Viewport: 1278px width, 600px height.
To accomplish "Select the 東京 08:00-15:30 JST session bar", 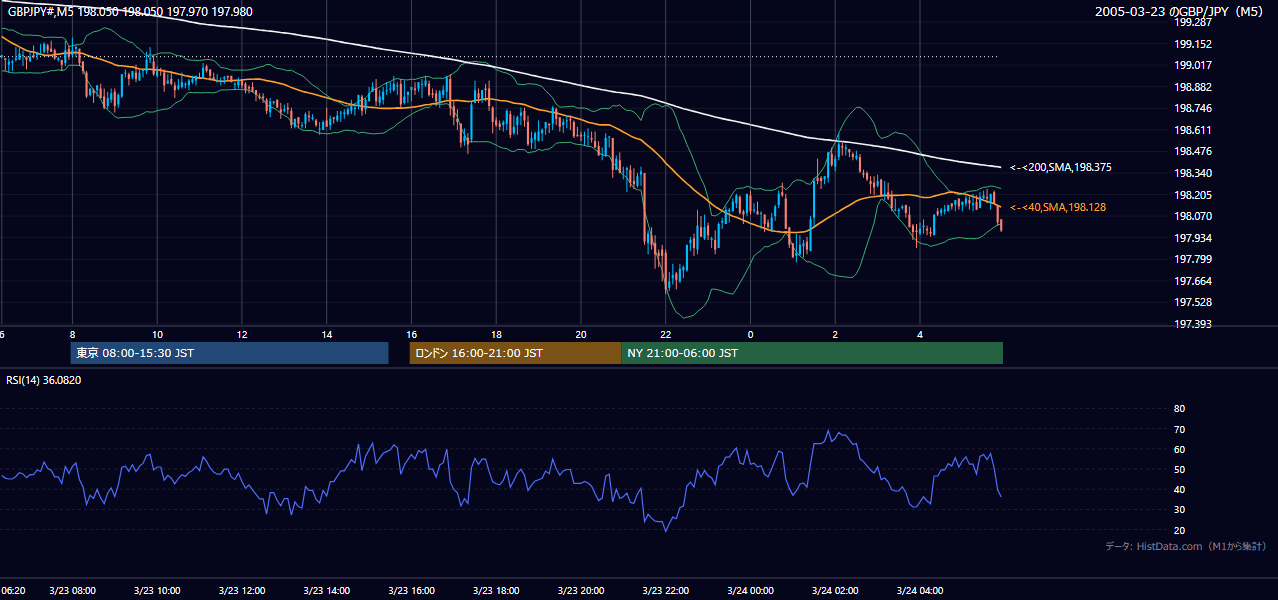I will click(x=229, y=353).
